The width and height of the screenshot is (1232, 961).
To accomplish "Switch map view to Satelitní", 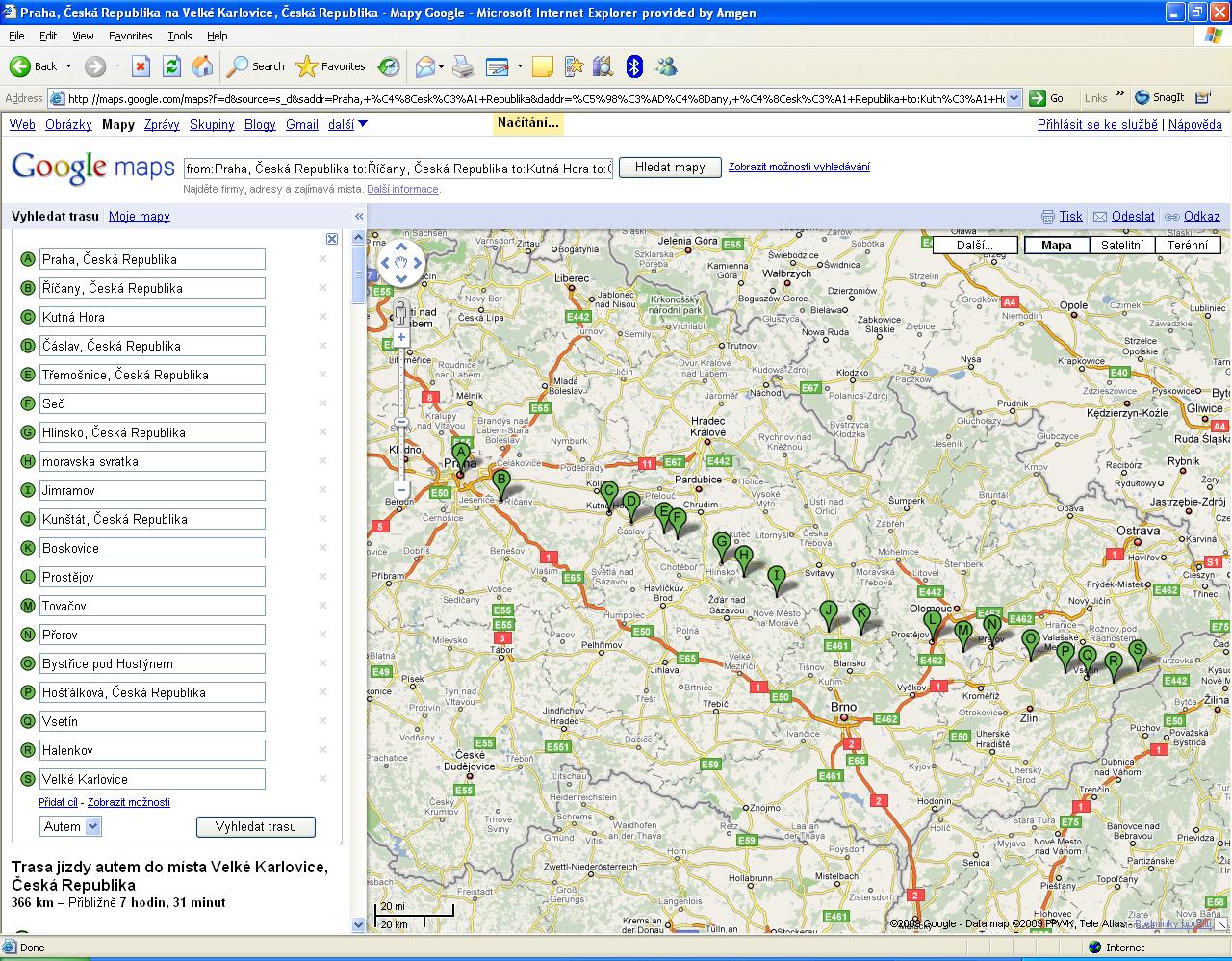I will coord(1122,245).
